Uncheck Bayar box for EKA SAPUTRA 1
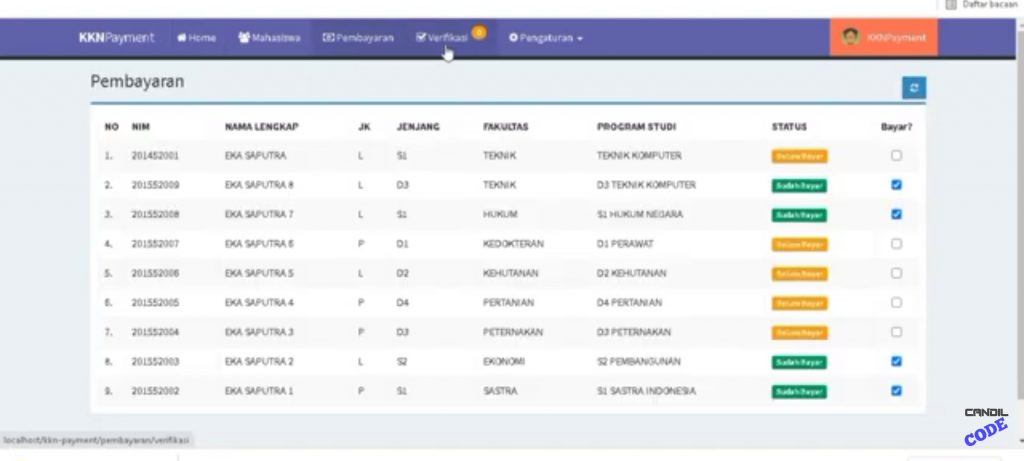Image resolution: width=1024 pixels, height=461 pixels. coord(896,390)
